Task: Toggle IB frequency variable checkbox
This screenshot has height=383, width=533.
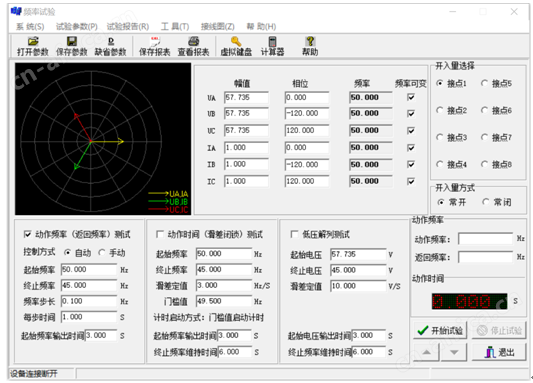Action: pos(411,164)
